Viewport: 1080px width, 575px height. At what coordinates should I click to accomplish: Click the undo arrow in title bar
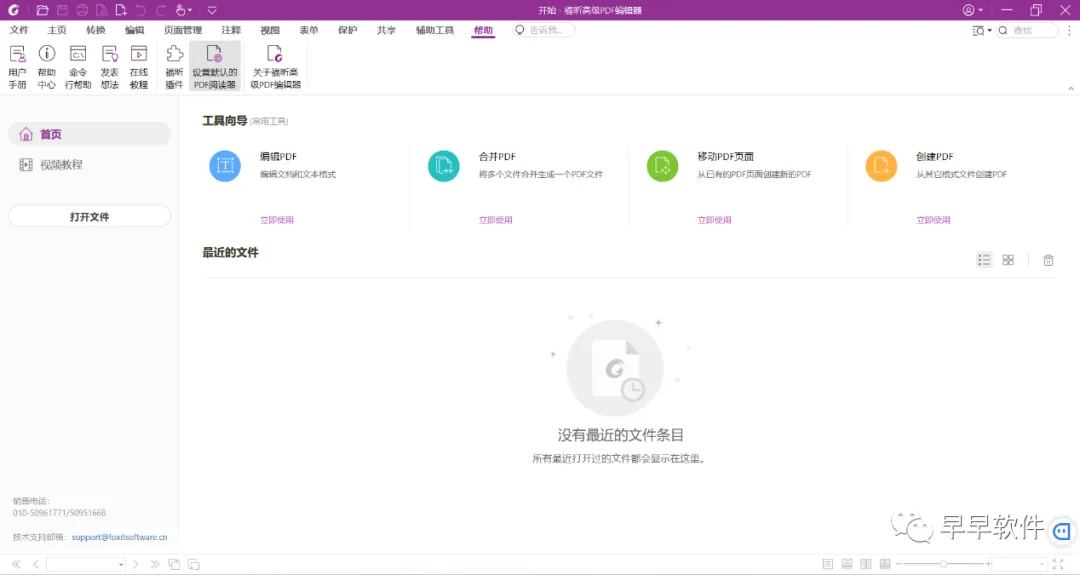(x=141, y=10)
